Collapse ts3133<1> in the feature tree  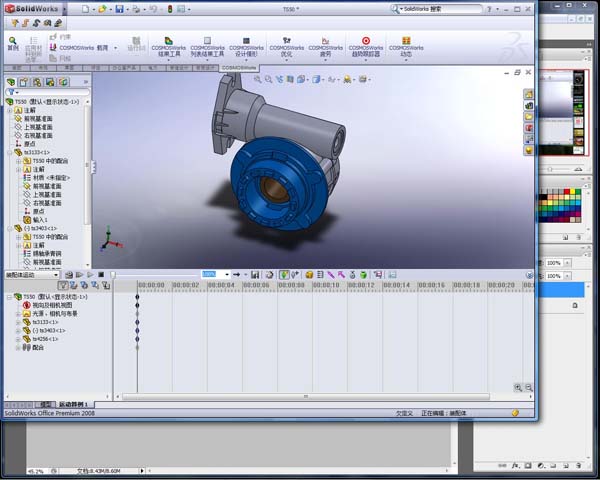point(10,152)
